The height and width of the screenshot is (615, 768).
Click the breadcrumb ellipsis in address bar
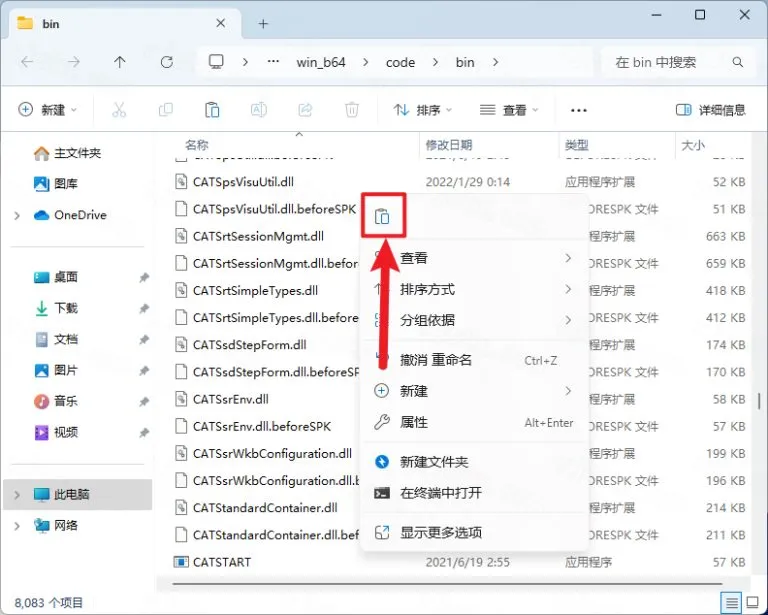point(273,62)
